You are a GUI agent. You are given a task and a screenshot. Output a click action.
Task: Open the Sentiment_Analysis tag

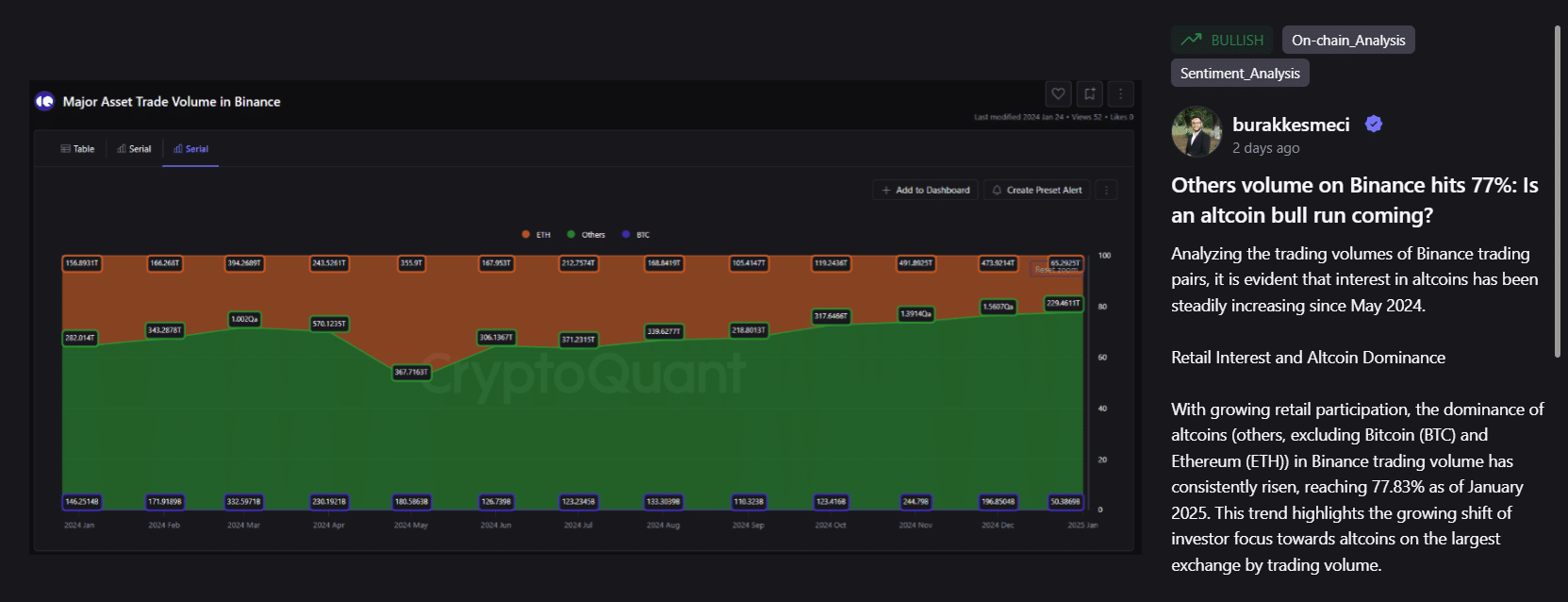pos(1240,73)
